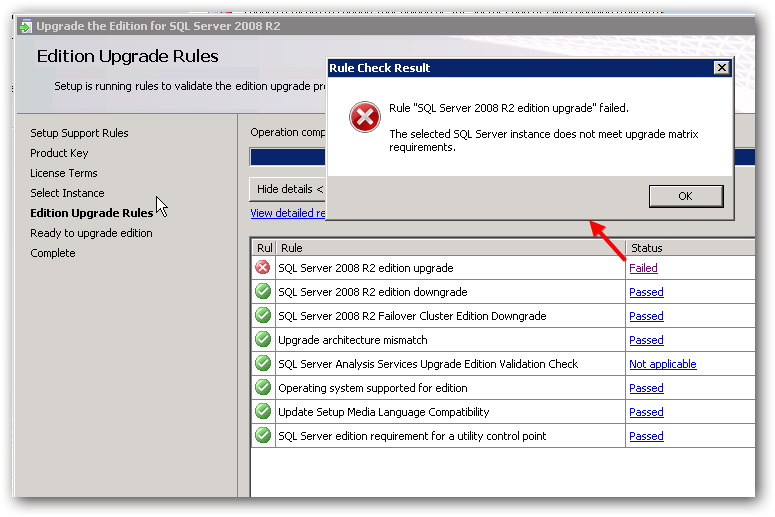The width and height of the screenshot is (775, 517).
Task: Click 'SQL Server 2008 R2 edition downgrade' rule text
Action: [x=373, y=292]
